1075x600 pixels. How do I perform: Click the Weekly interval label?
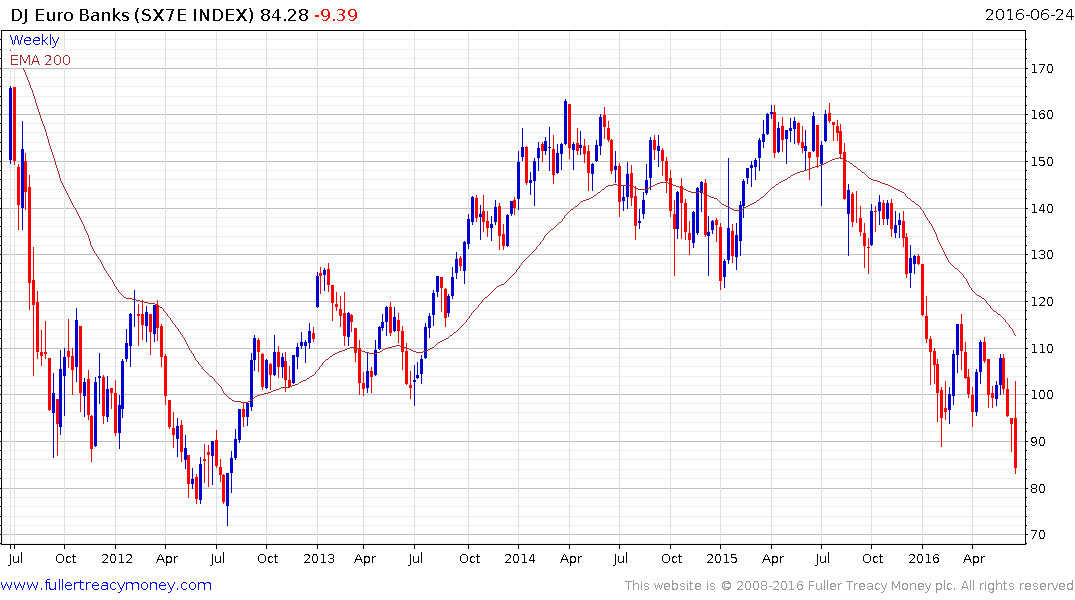tap(34, 40)
